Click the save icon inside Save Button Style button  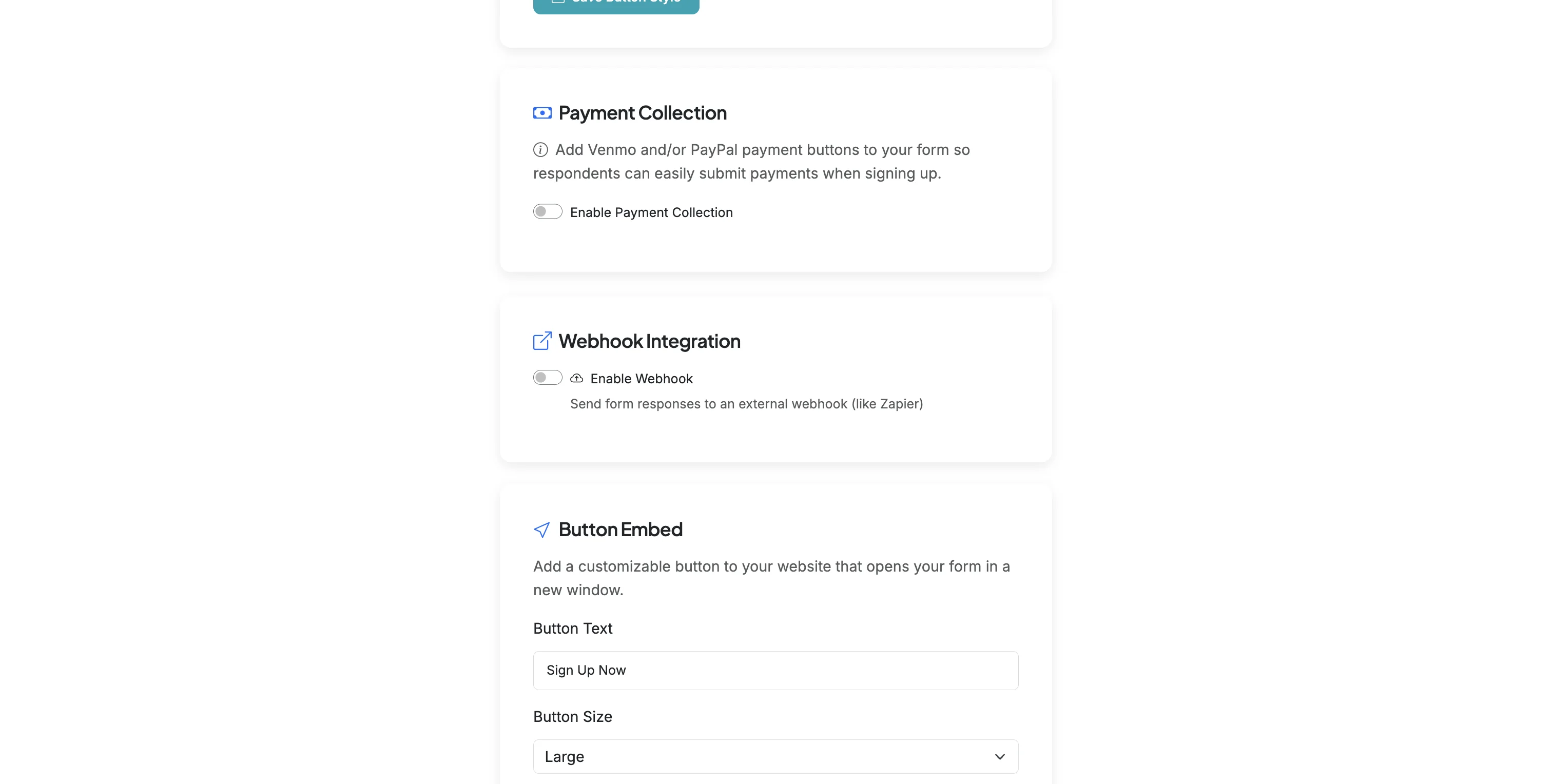coord(557,1)
